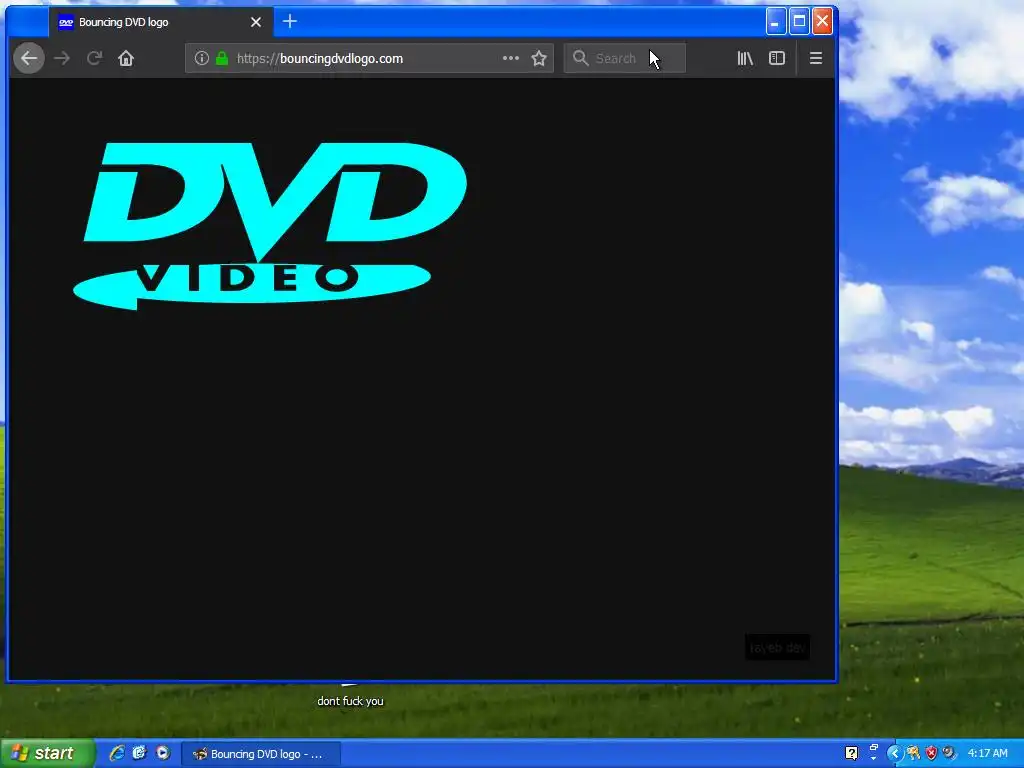1024x768 pixels.
Task: Open the page actions three-dot menu
Action: pos(511,58)
